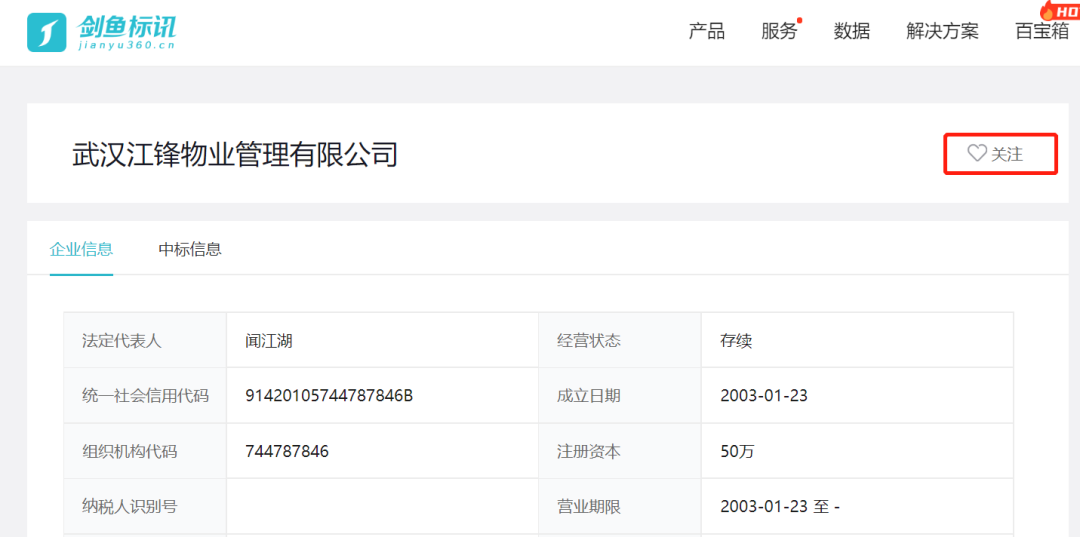Open the 数据 navigation menu
The height and width of the screenshot is (537, 1080).
(x=852, y=31)
